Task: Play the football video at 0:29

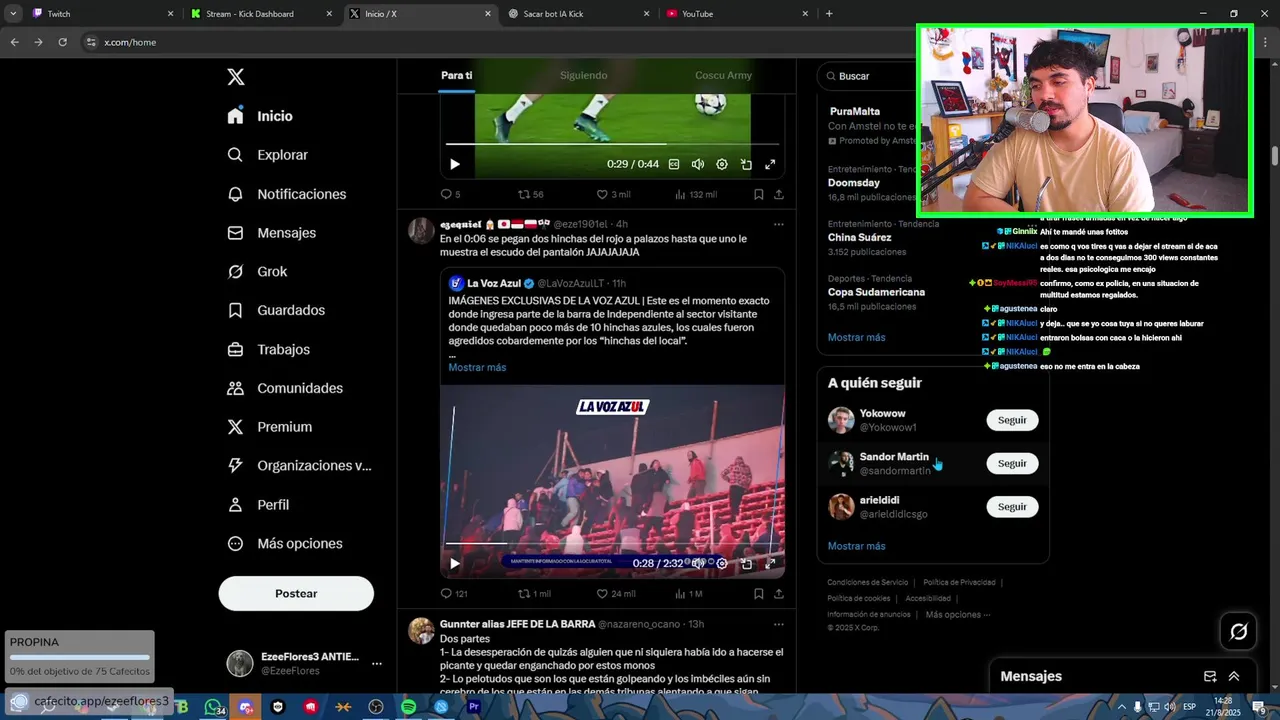Action: (454, 164)
